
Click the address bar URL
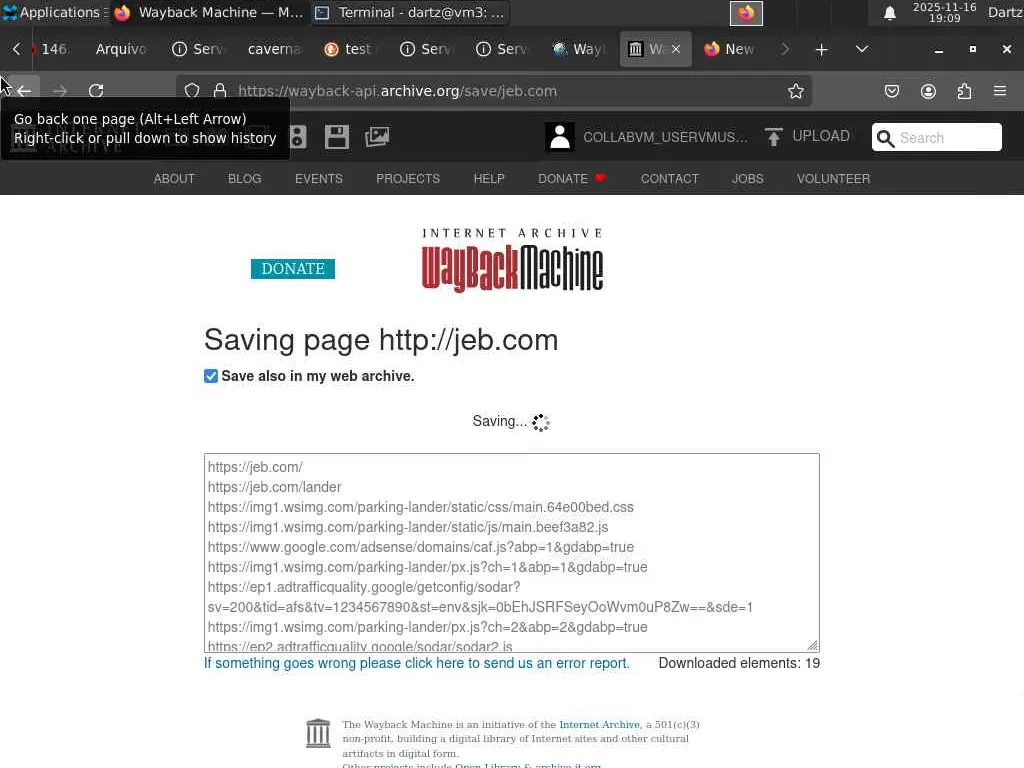(x=397, y=91)
